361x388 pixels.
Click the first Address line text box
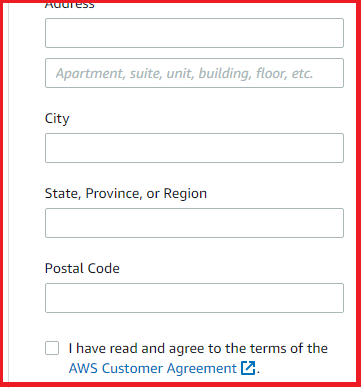[x=194, y=33]
